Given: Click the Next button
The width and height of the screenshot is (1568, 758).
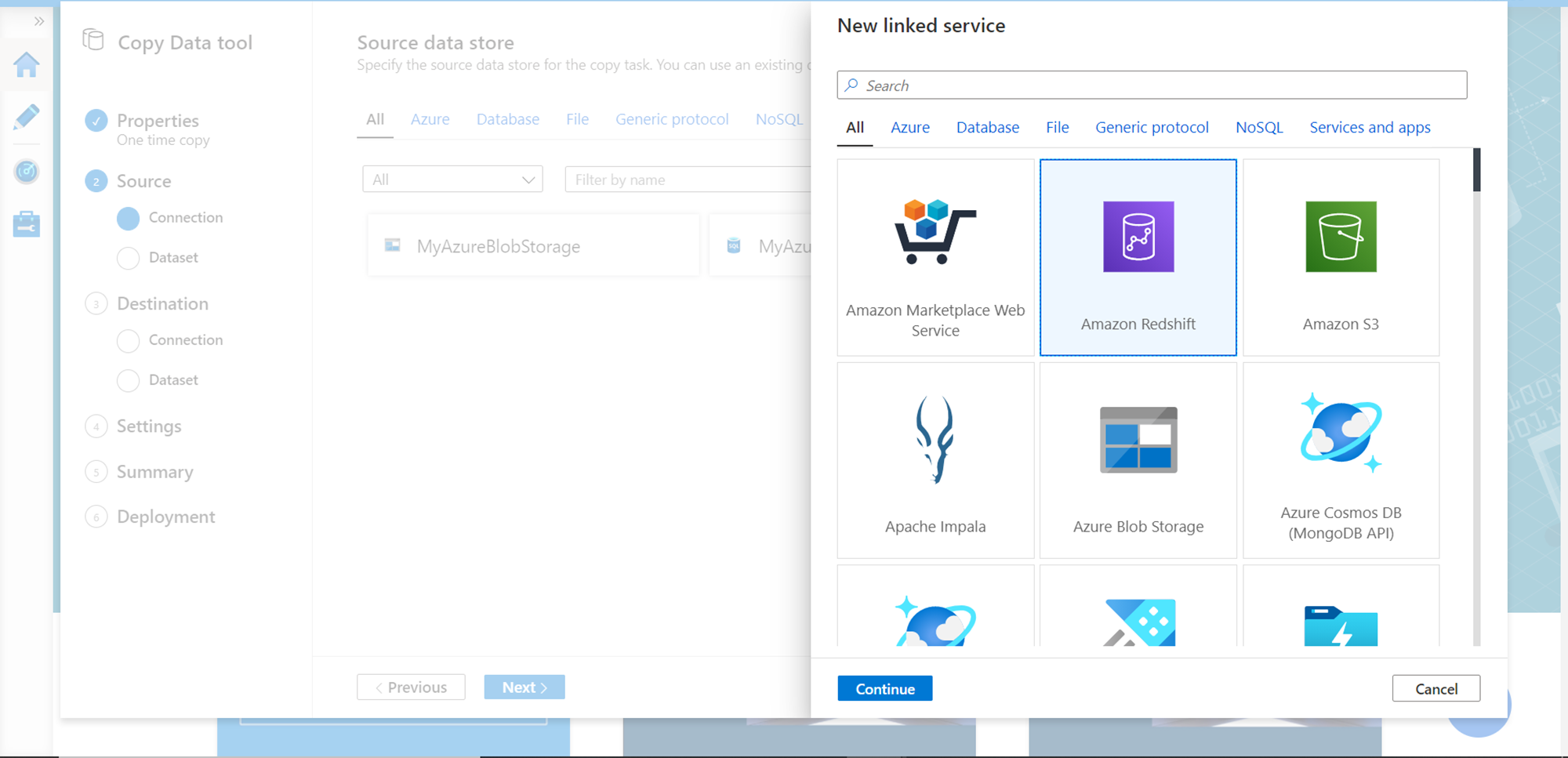Looking at the screenshot, I should 524,687.
